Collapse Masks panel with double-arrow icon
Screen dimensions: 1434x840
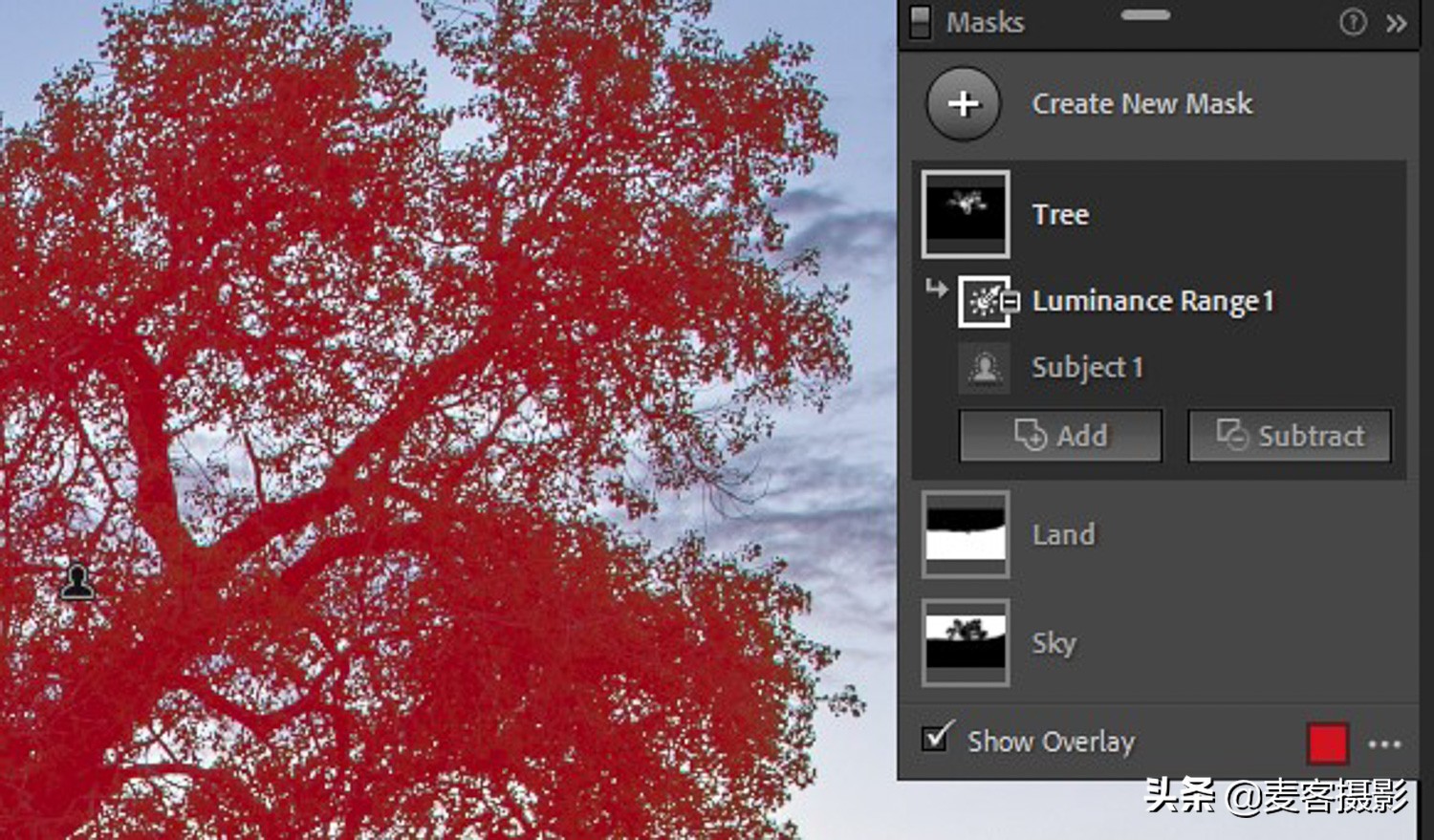pyautogui.click(x=1397, y=23)
